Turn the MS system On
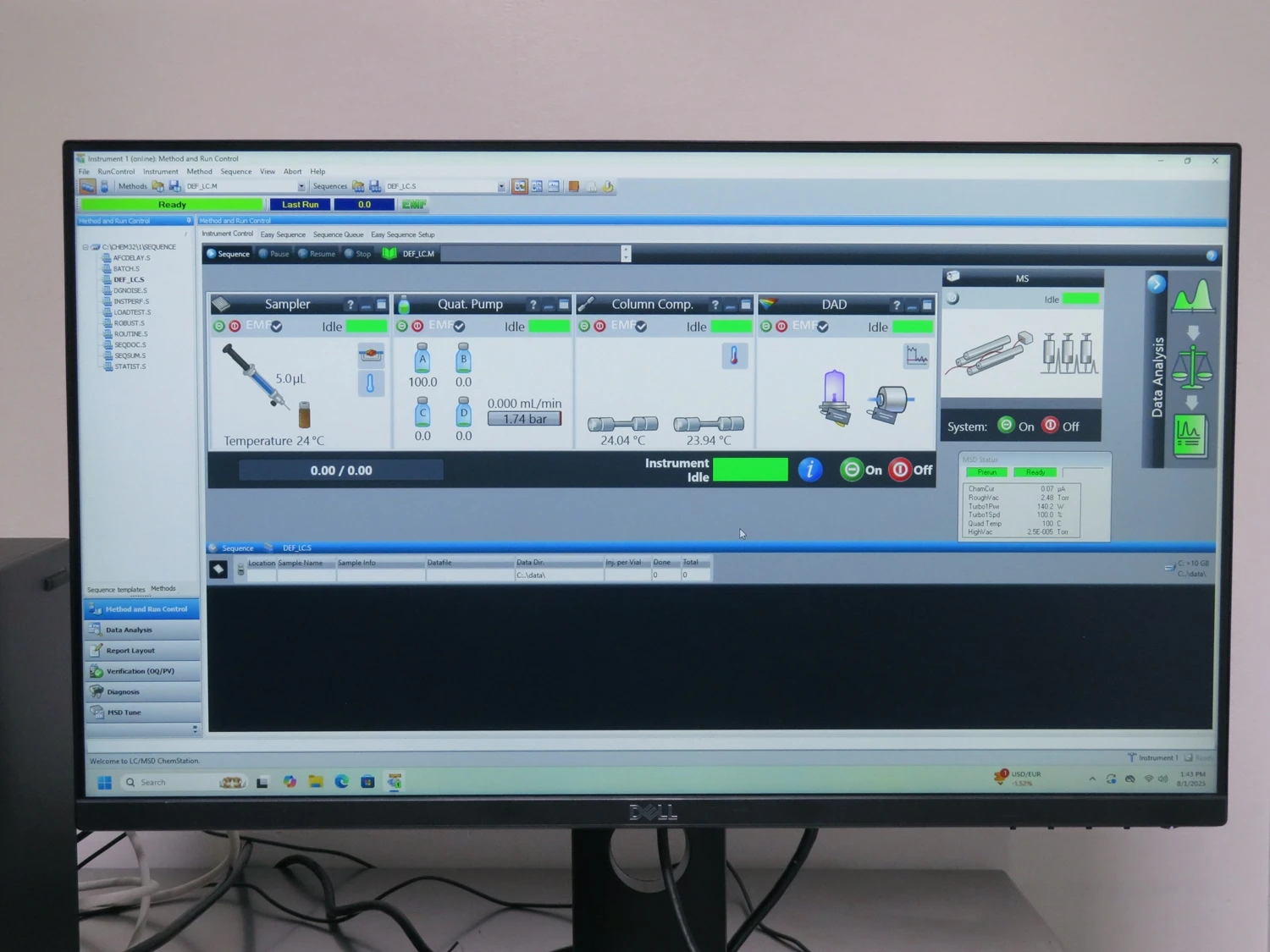1270x952 pixels. [x=1007, y=426]
